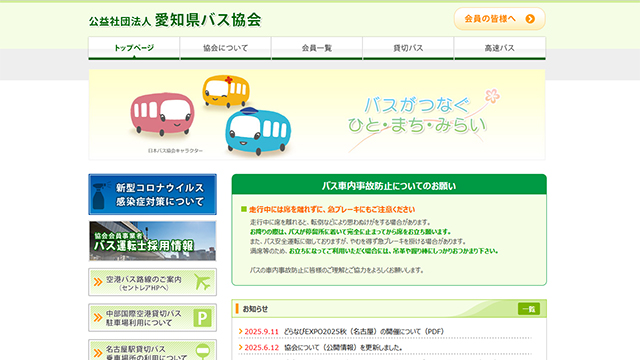
Task: Click the 2025.9.11 news date
Action: coord(261,331)
